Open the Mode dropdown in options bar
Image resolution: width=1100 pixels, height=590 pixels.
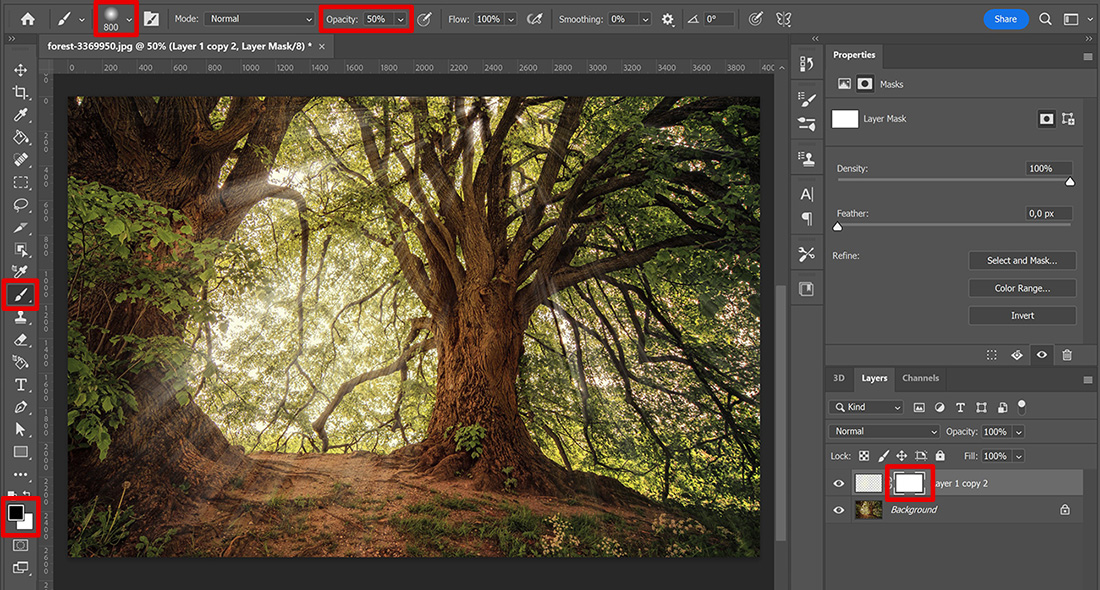pyautogui.click(x=259, y=18)
